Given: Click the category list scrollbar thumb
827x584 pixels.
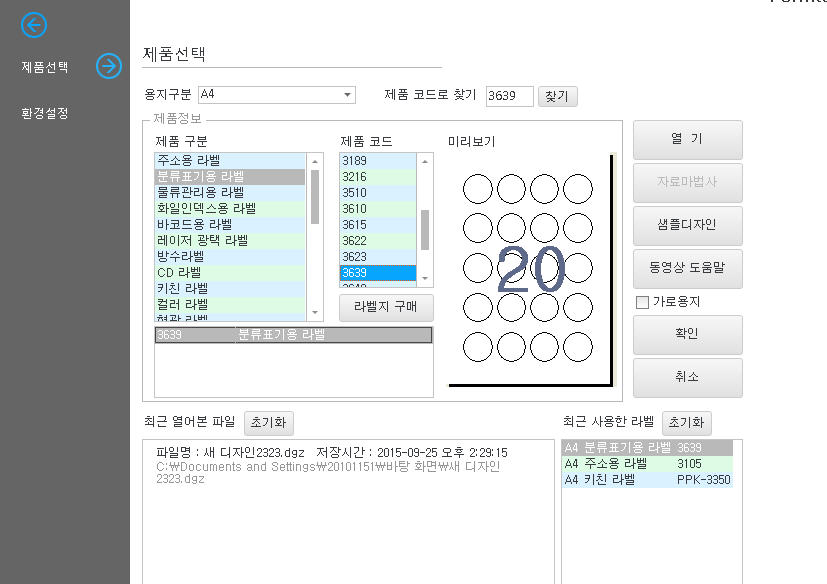Looking at the screenshot, I should [315, 196].
